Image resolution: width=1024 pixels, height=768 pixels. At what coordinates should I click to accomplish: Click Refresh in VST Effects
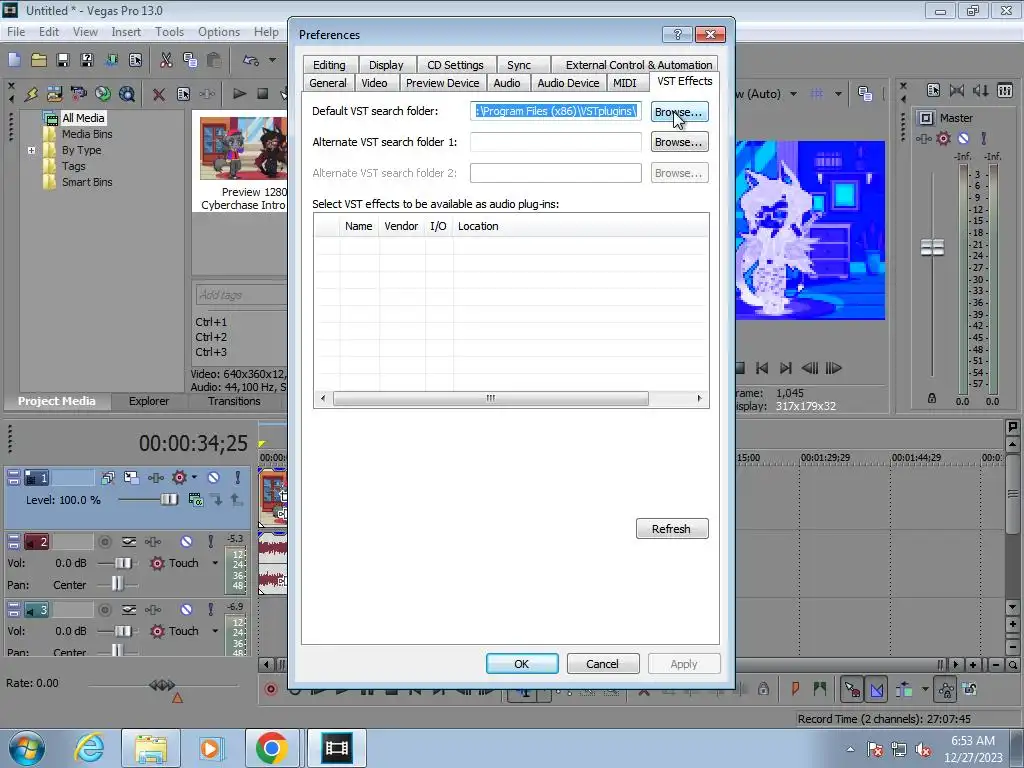[672, 529]
